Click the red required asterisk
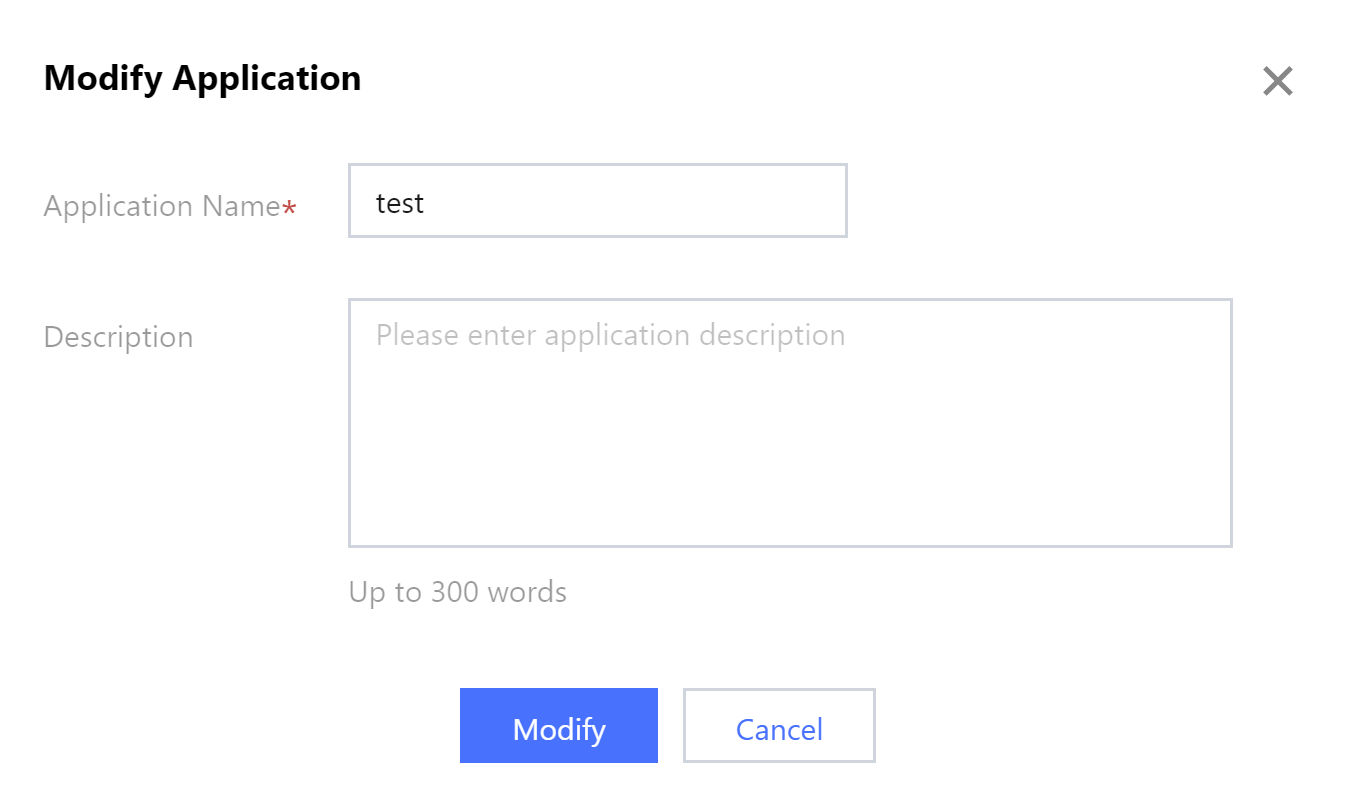 [289, 209]
